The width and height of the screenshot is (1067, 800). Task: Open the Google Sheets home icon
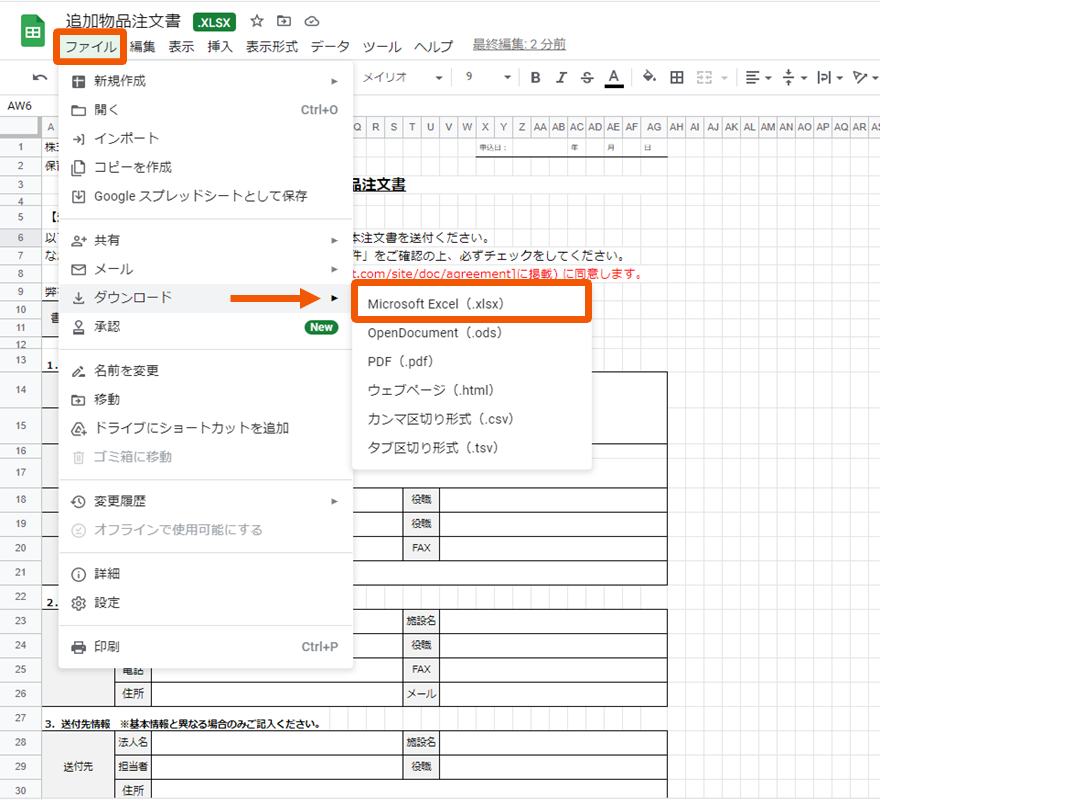[x=33, y=31]
